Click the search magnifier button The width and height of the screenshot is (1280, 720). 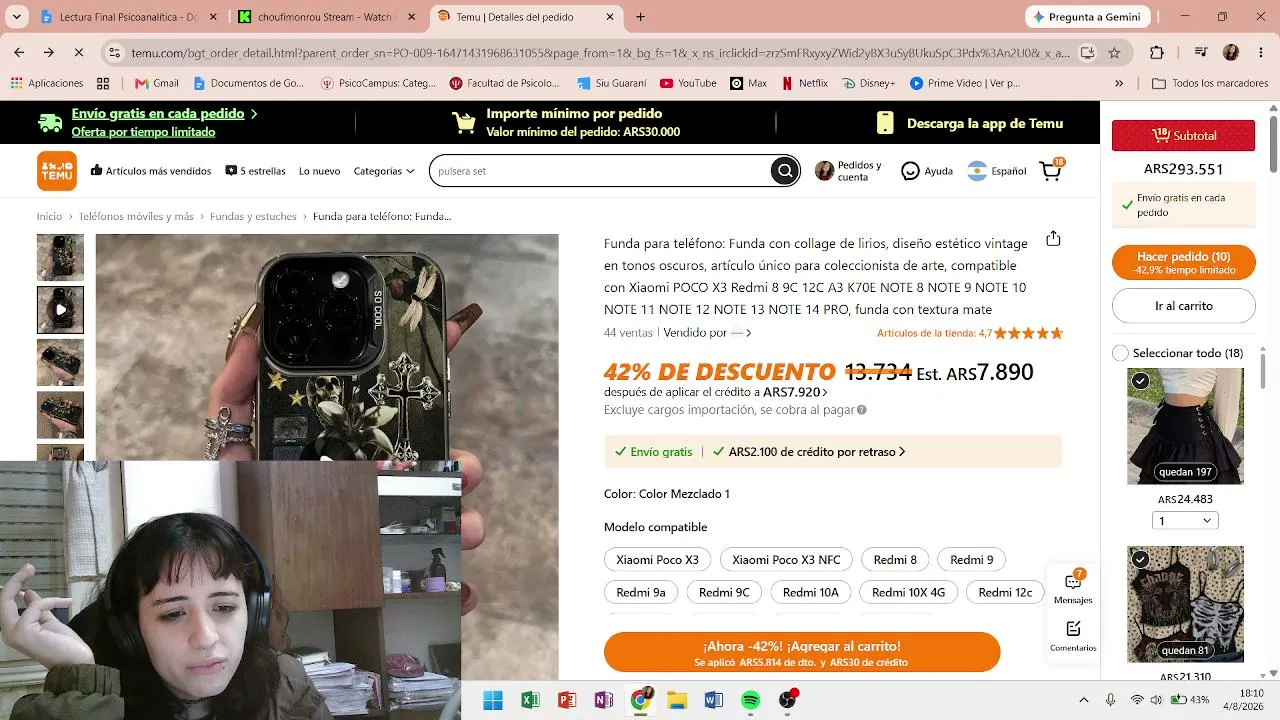click(785, 171)
